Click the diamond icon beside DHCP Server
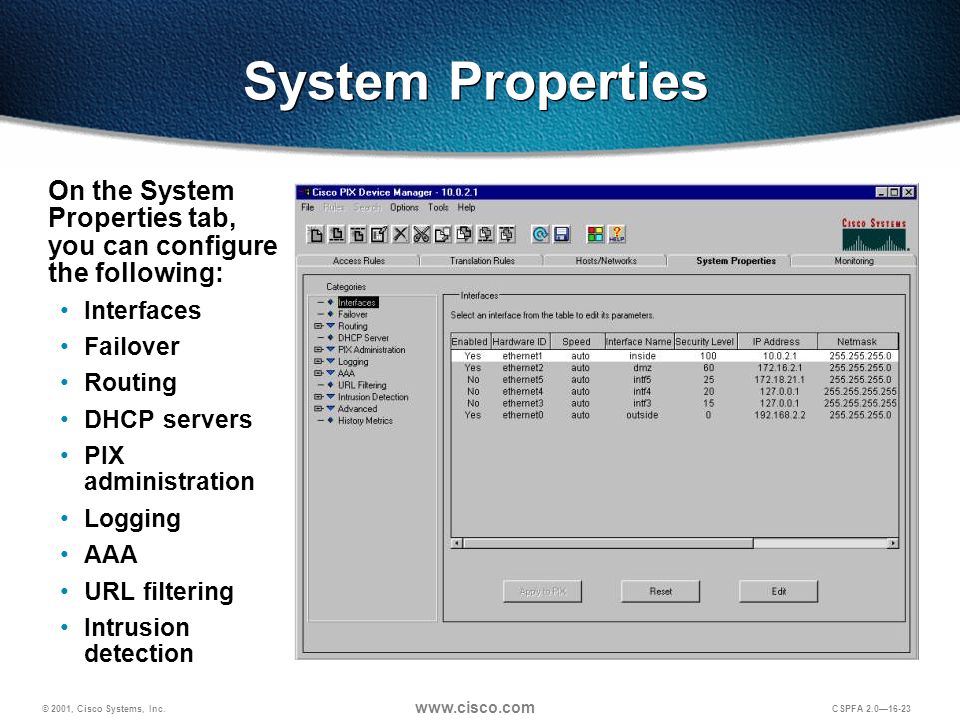 [331, 338]
